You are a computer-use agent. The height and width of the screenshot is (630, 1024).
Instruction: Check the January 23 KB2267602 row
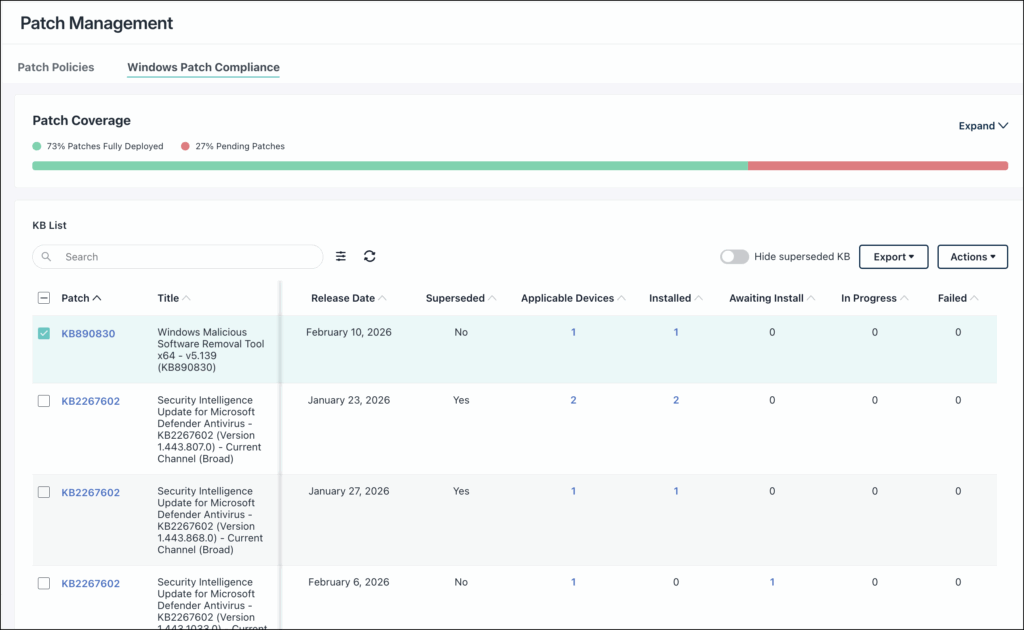coord(44,401)
